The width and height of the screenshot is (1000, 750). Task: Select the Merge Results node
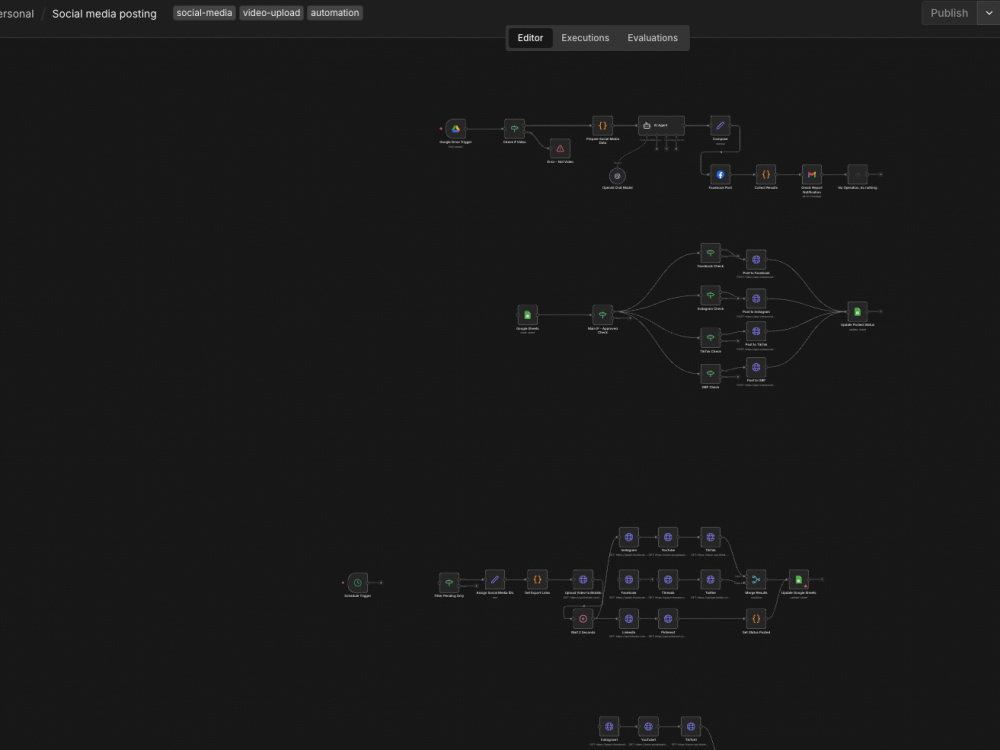tap(756, 580)
